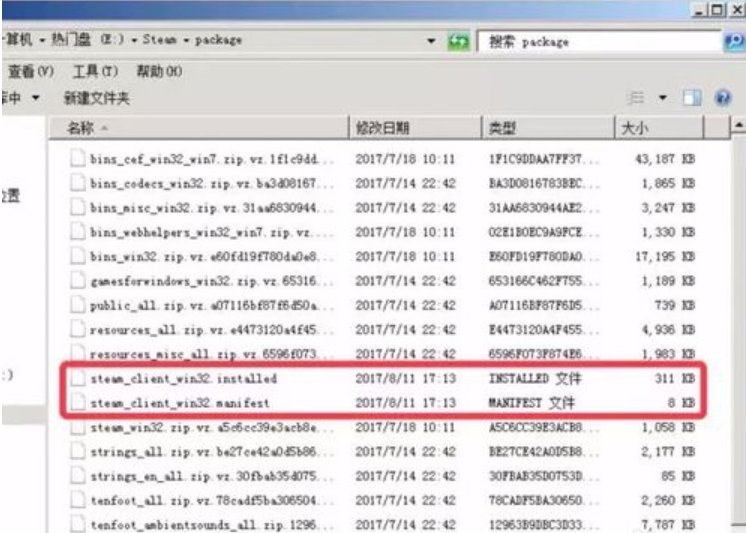The width and height of the screenshot is (746, 533).
Task: Select file icon of steam_win32.zip.vz
Action: [x=78, y=427]
